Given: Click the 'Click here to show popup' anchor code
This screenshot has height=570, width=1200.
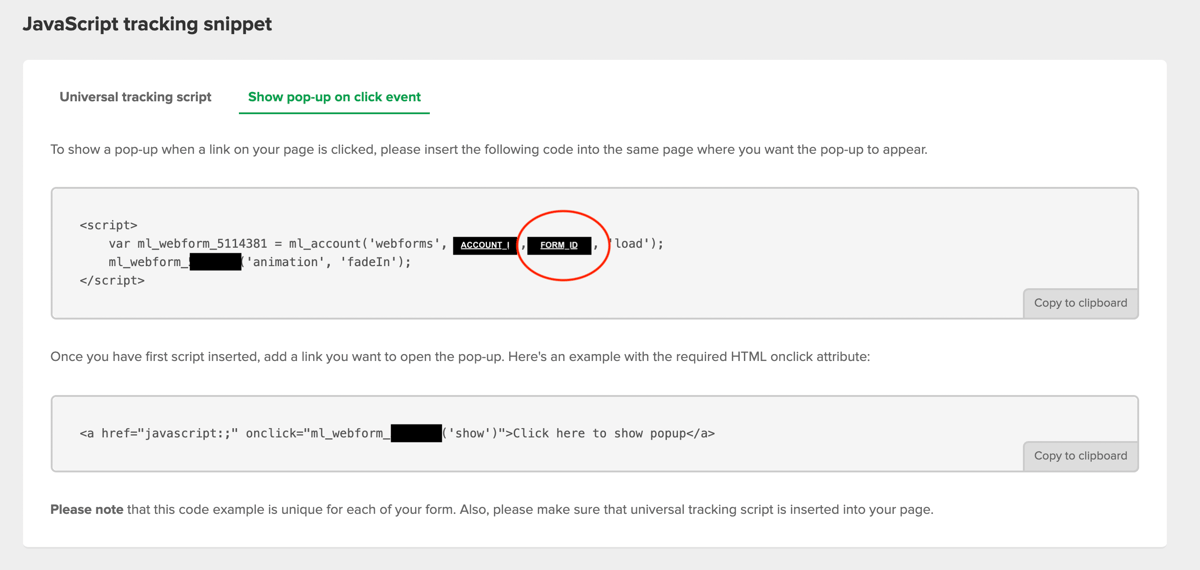Looking at the screenshot, I should coord(397,434).
